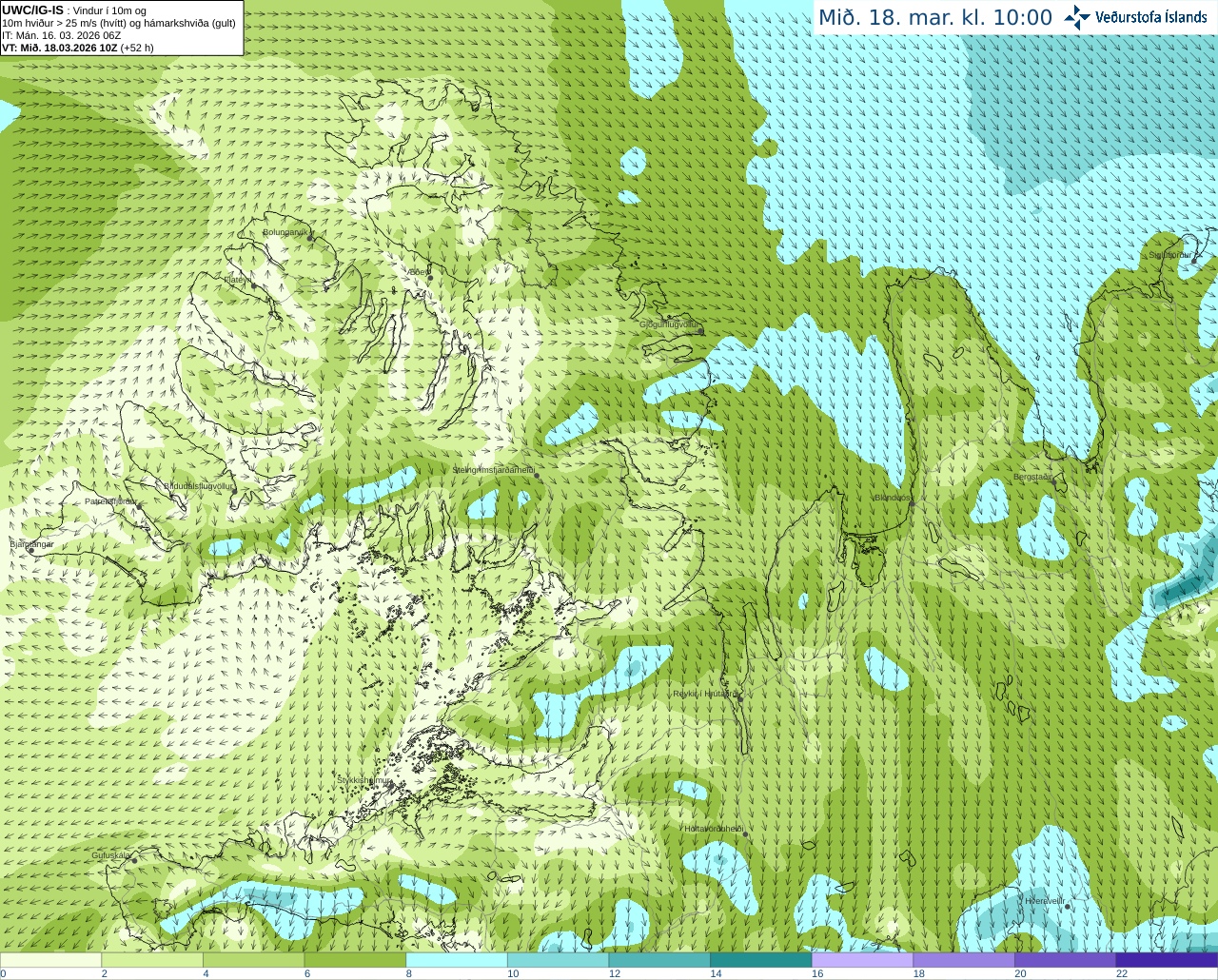The width and height of the screenshot is (1218, 980).
Task: Select the Blönduós station marker
Action: [912, 503]
